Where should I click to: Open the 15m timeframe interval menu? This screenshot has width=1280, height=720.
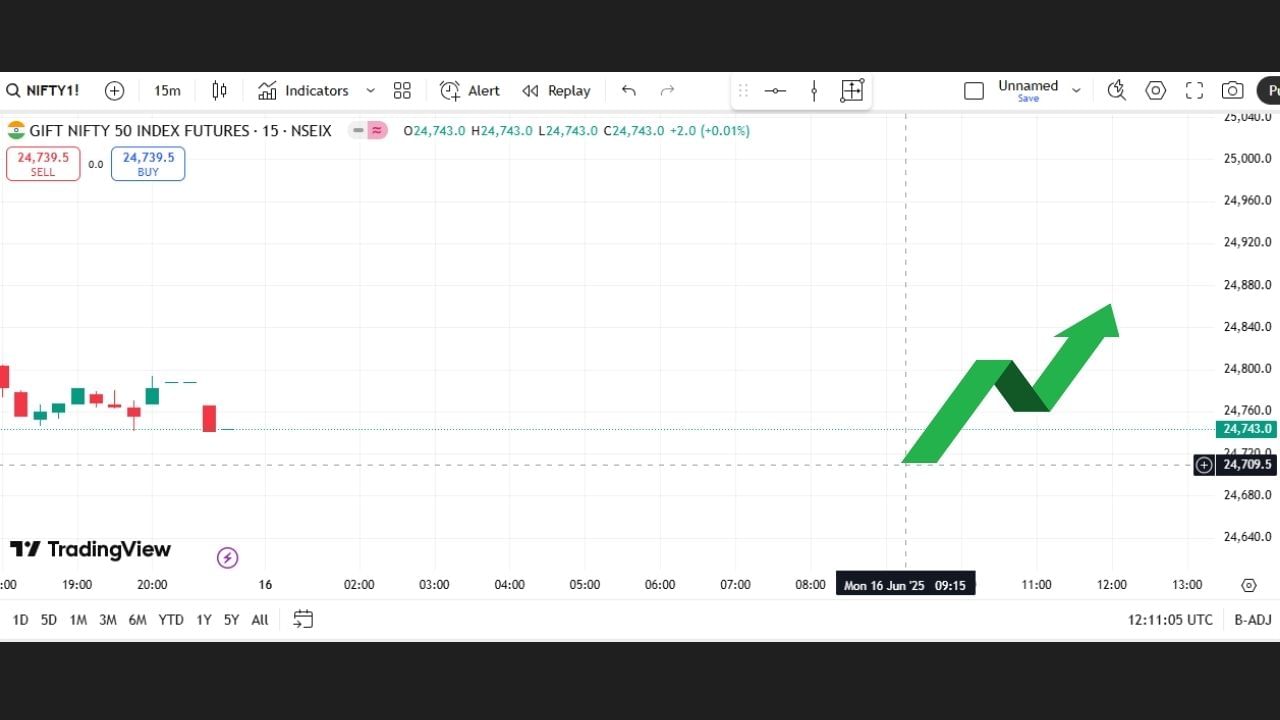[167, 91]
